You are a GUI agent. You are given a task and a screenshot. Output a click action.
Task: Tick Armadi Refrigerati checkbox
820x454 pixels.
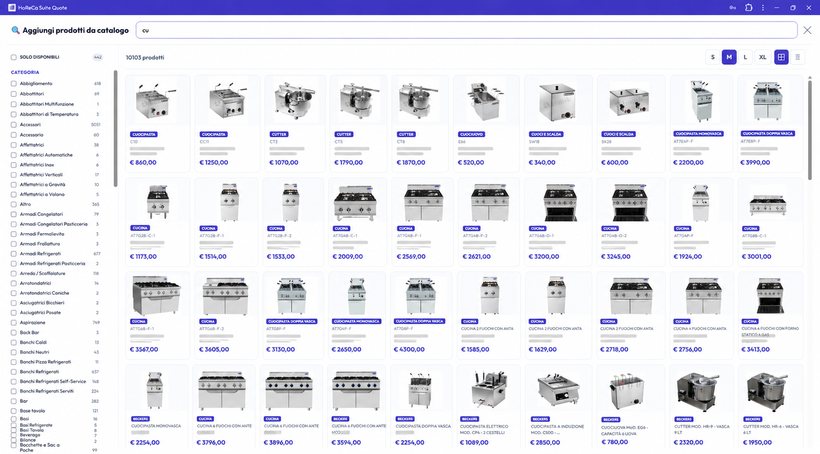click(14, 254)
